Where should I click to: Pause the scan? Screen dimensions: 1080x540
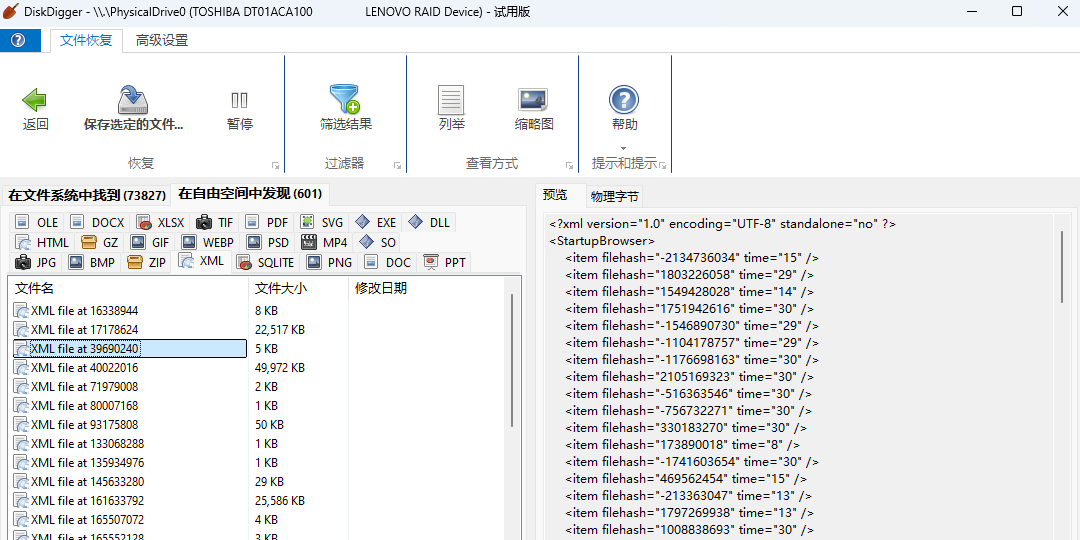click(240, 101)
